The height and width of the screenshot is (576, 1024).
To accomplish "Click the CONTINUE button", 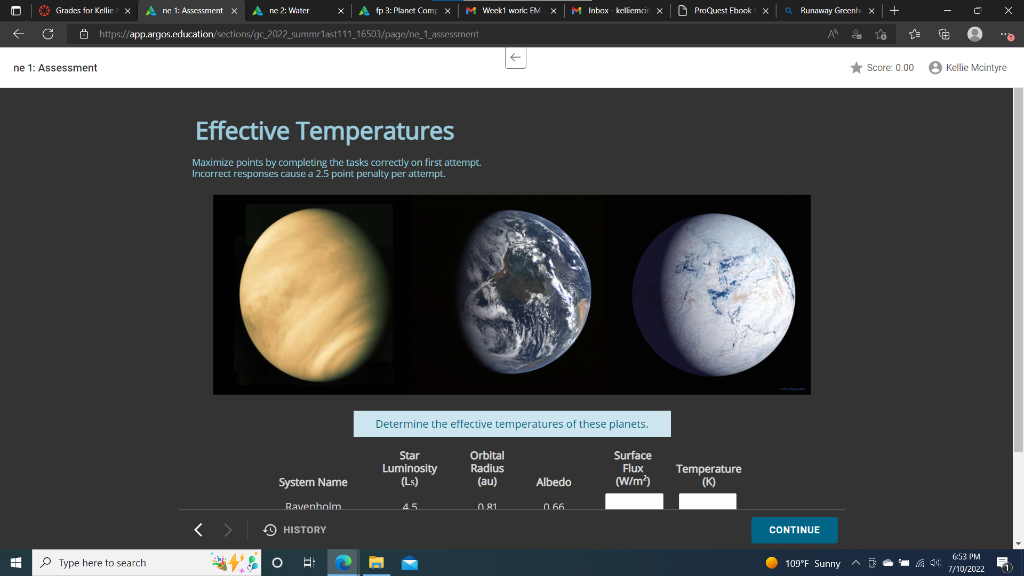I will click(794, 530).
